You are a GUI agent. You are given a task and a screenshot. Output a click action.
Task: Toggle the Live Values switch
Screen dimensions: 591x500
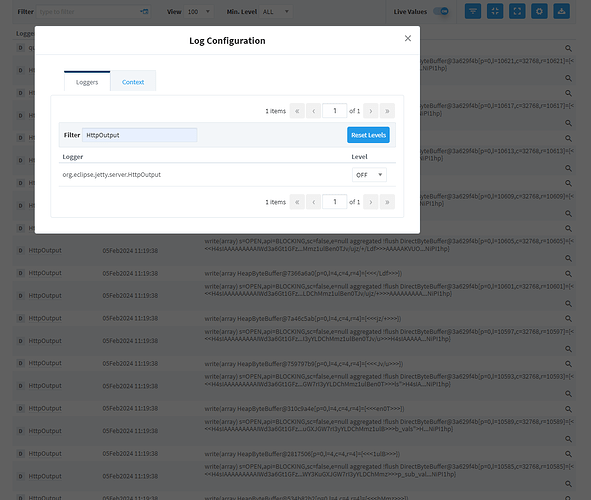tap(441, 11)
